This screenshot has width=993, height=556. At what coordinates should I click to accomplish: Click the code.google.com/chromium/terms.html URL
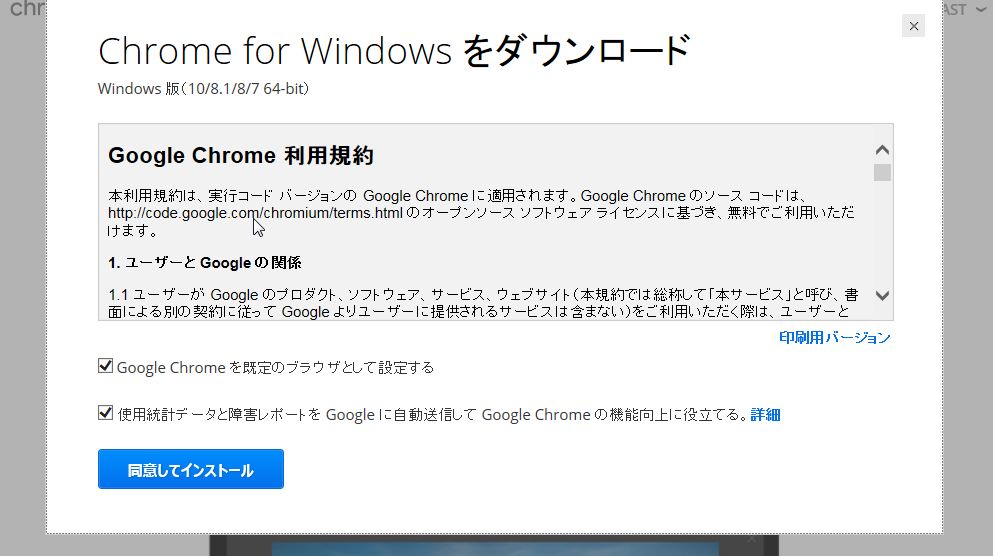[x=255, y=213]
